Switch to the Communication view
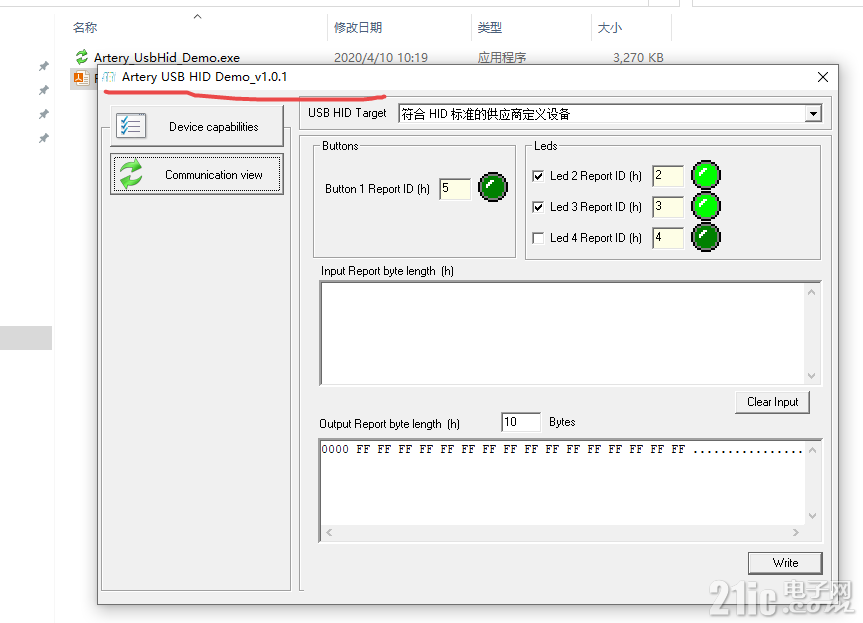The image size is (863, 623). tap(197, 174)
